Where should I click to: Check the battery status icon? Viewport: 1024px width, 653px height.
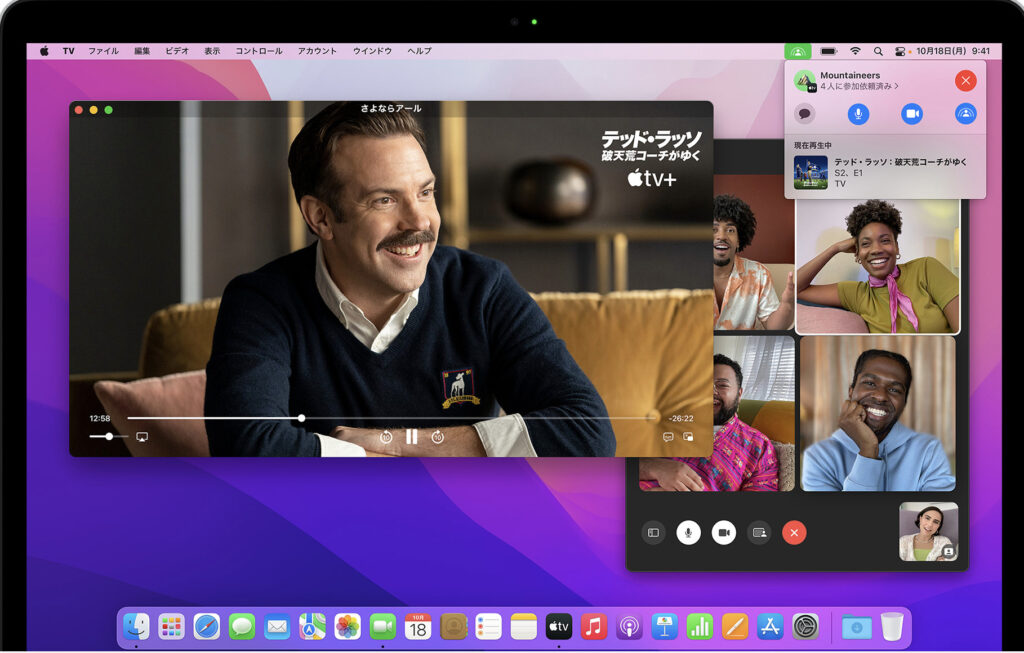click(829, 51)
